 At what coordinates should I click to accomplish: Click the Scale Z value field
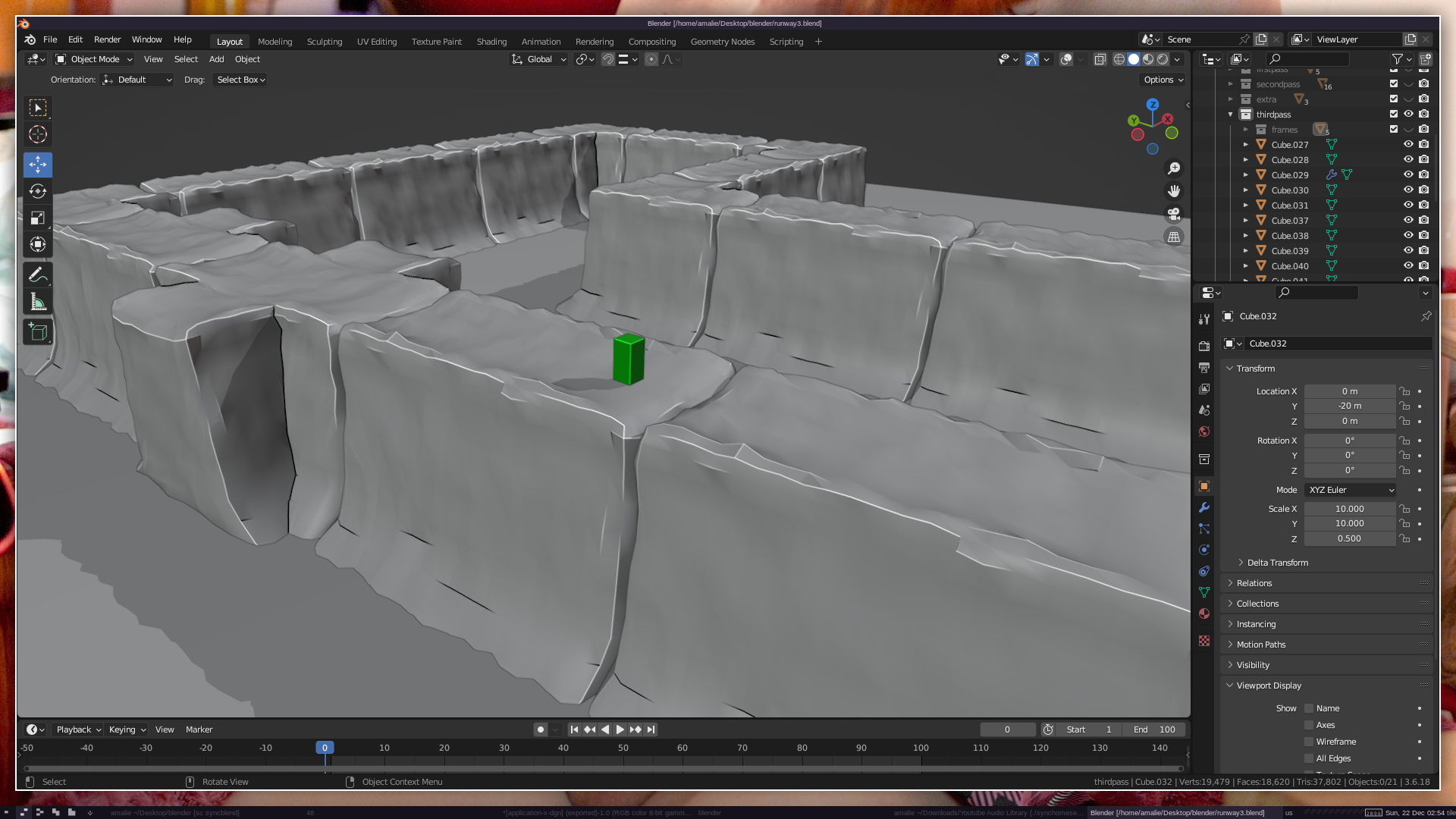click(1349, 538)
